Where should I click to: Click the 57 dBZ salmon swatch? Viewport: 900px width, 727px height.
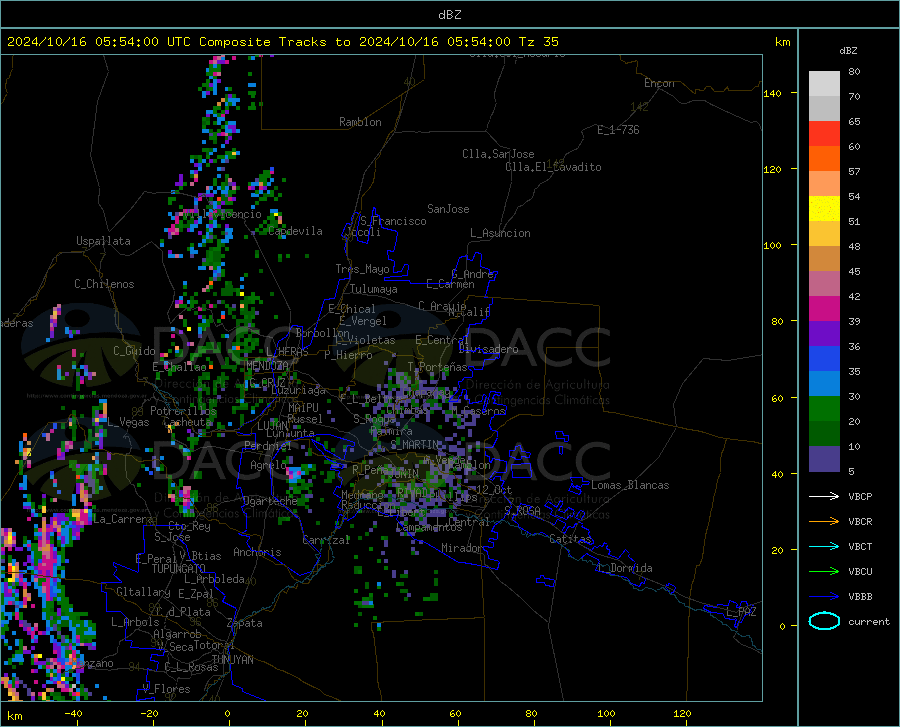(x=824, y=184)
